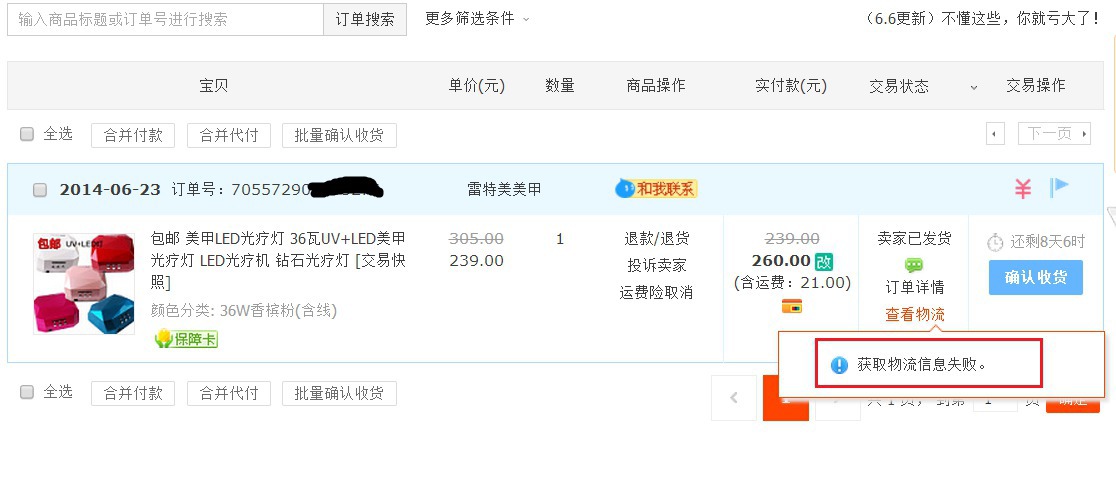Click the 和我联系 chat icon

(x=656, y=189)
